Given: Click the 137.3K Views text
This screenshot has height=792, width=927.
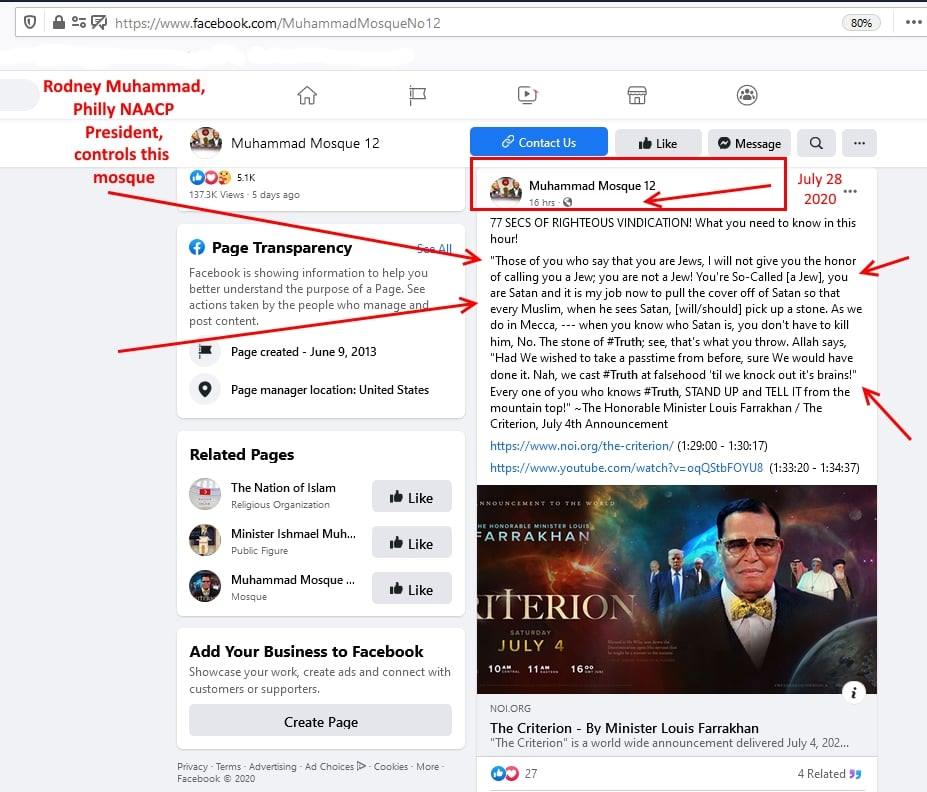Looking at the screenshot, I should pyautogui.click(x=216, y=194).
